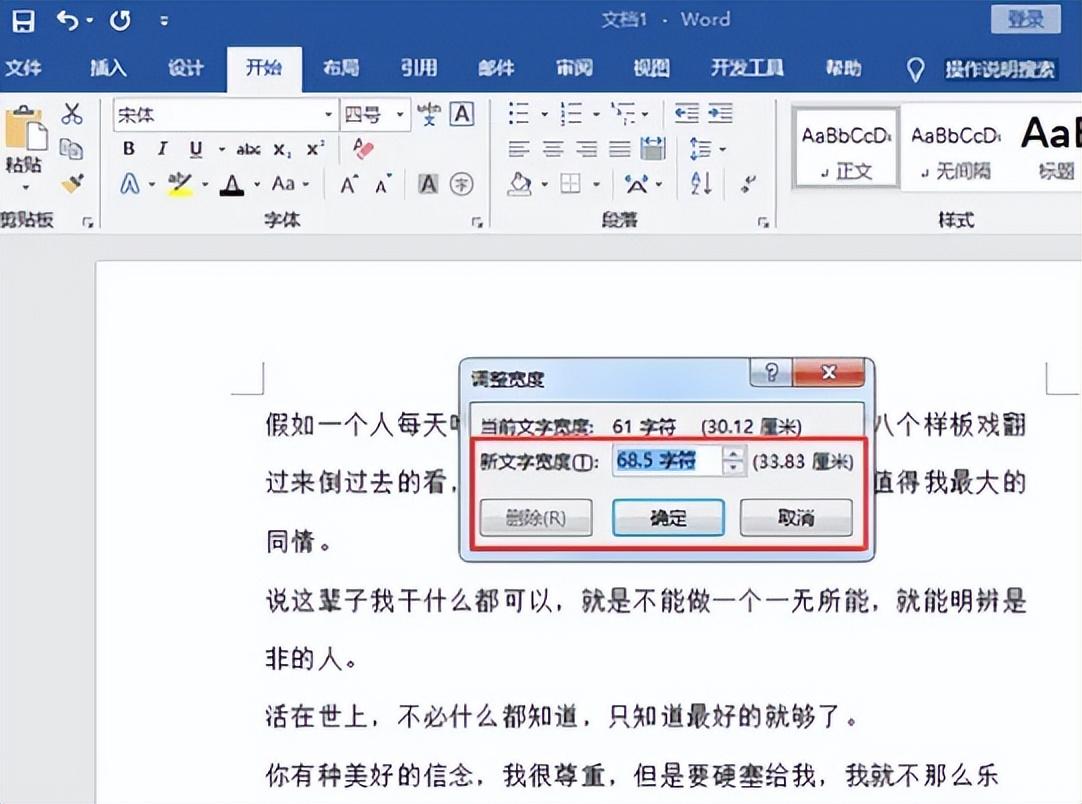1082x804 pixels.
Task: Increase font size with the larger A
Action: click(x=348, y=184)
